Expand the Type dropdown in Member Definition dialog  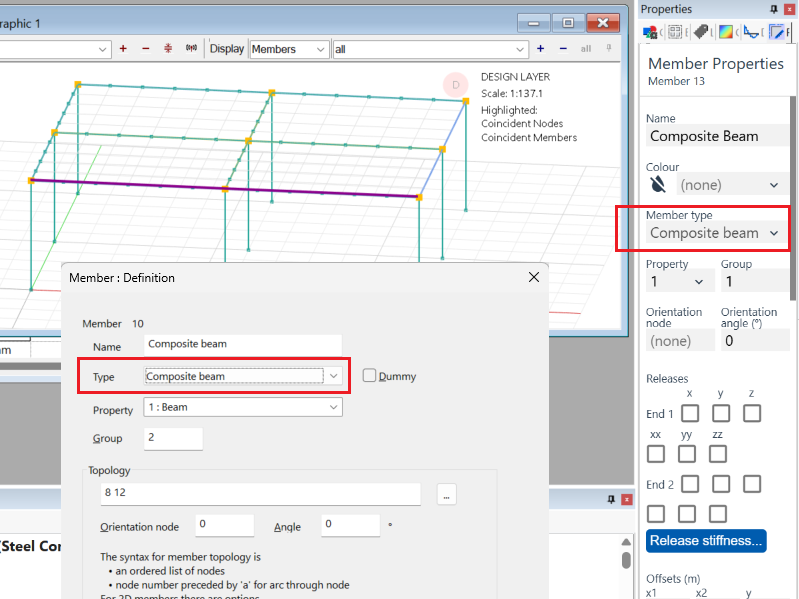[334, 376]
